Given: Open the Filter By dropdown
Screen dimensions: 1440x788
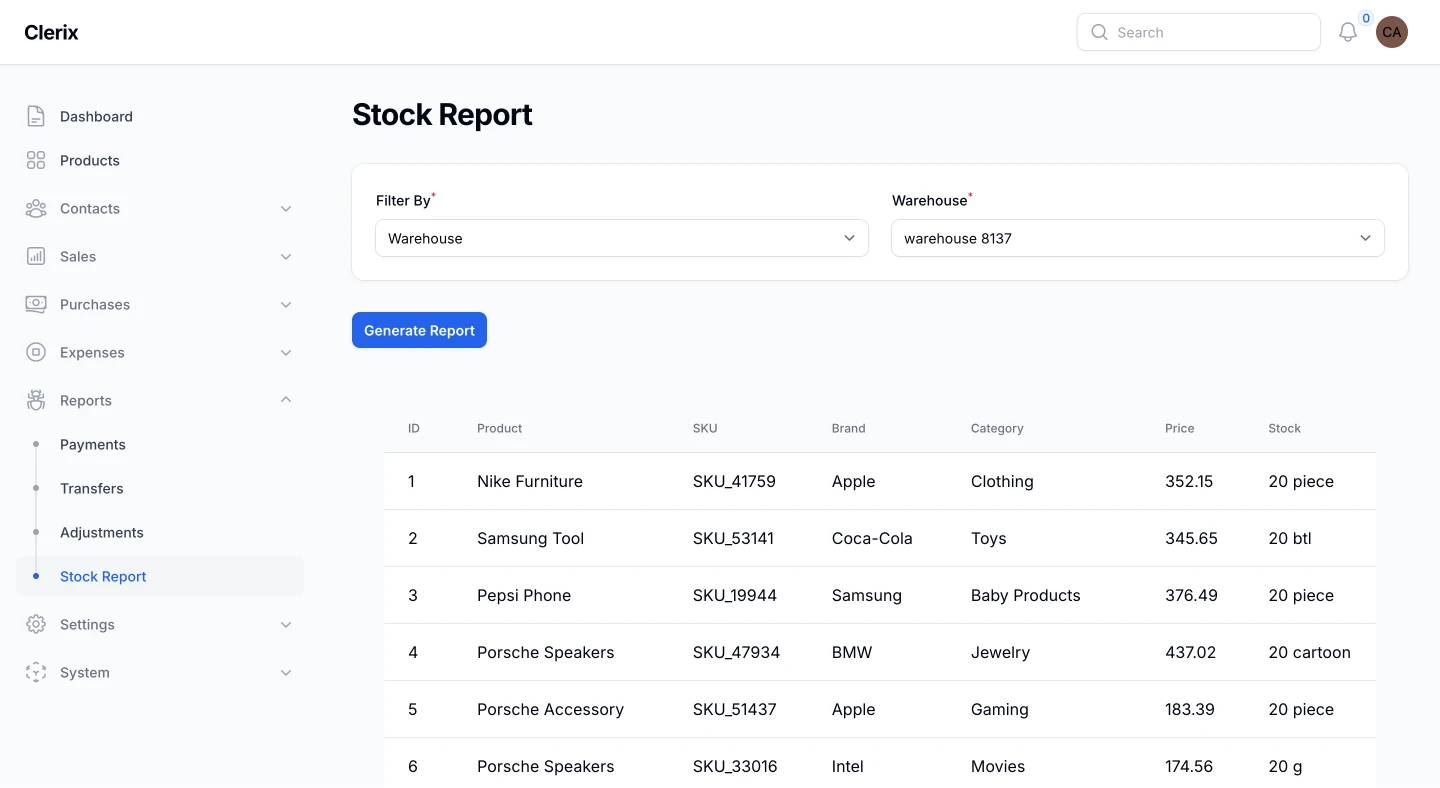Looking at the screenshot, I should pyautogui.click(x=622, y=238).
